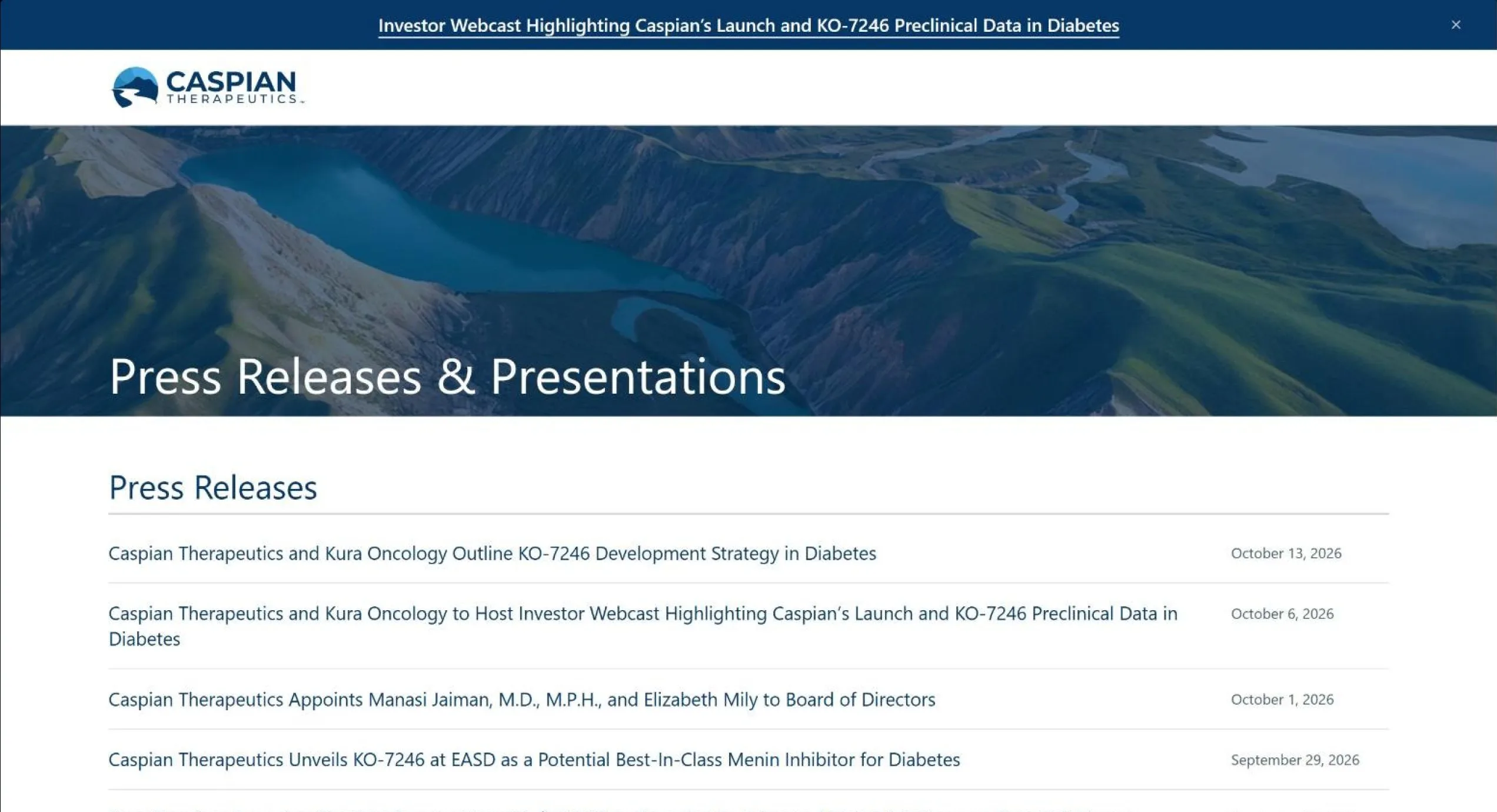Open KO-7246 Development Strategy in Diabetes release
The width and height of the screenshot is (1497, 812).
click(493, 553)
